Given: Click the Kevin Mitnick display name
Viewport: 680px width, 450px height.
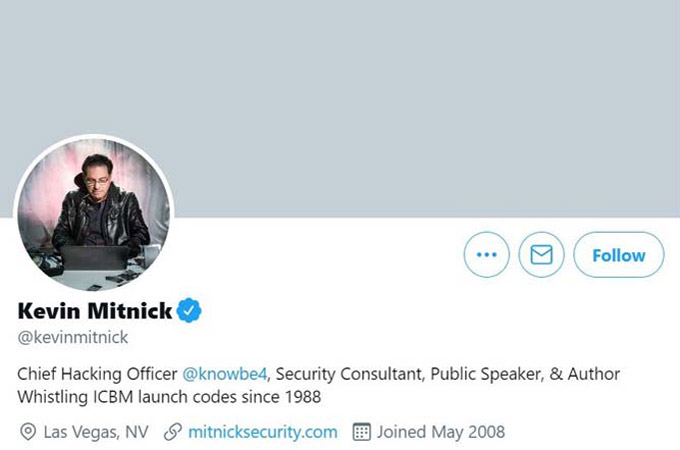Looking at the screenshot, I should click(95, 311).
